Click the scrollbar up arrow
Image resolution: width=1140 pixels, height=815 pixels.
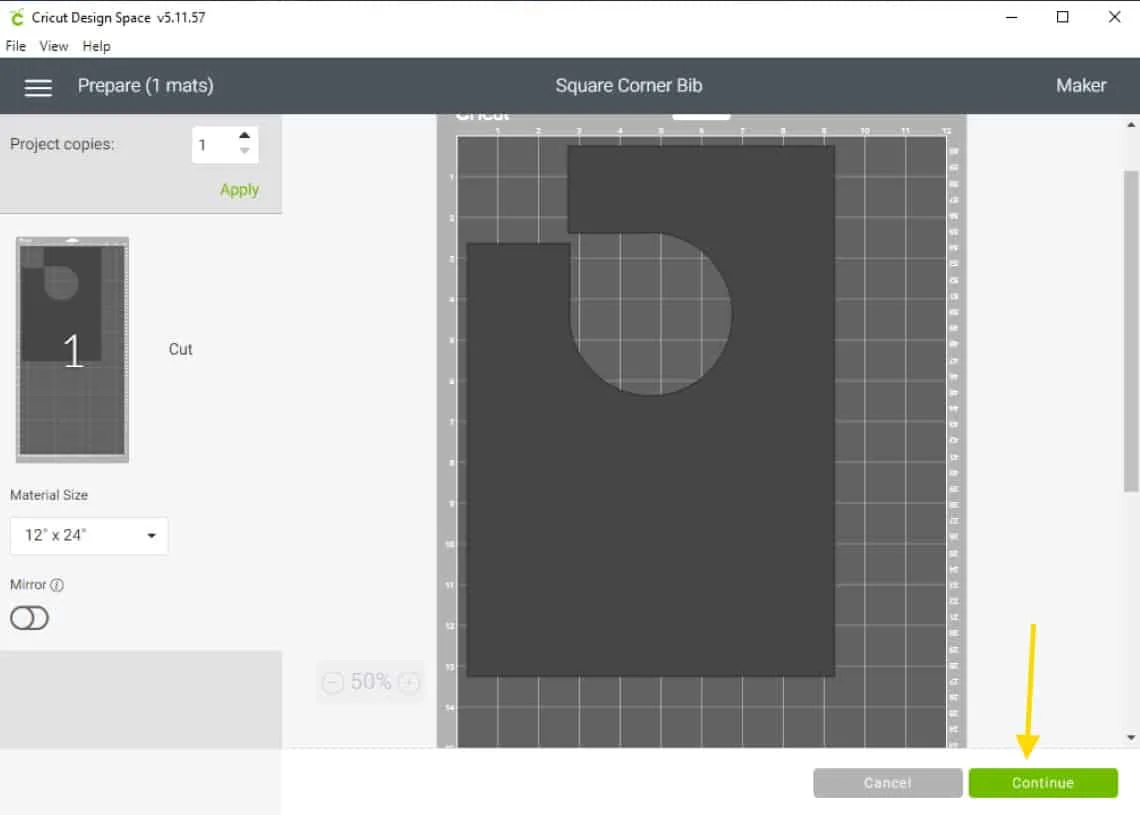click(x=1131, y=125)
